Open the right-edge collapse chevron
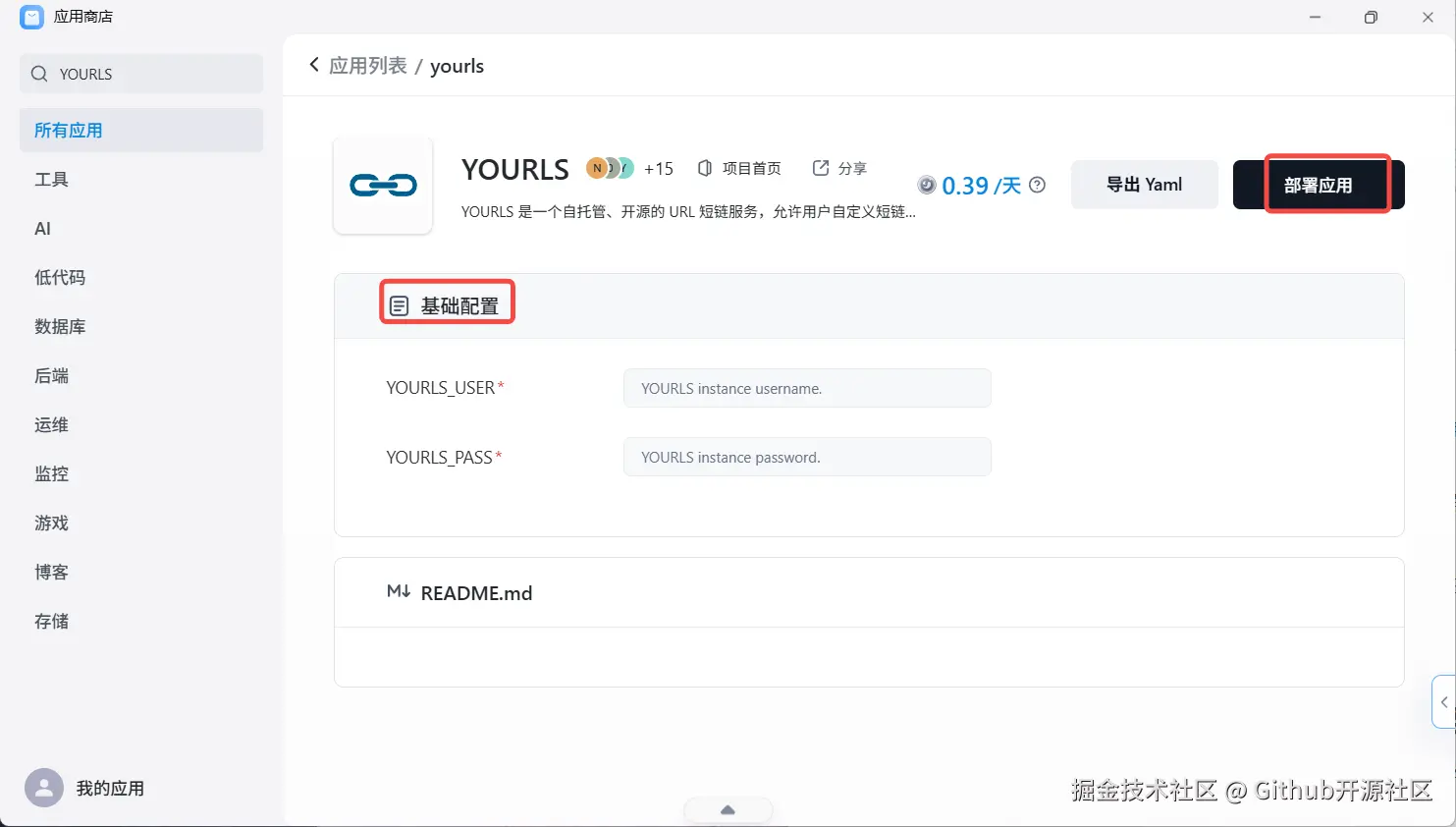Screen dimensions: 1456x827 coord(1444,702)
